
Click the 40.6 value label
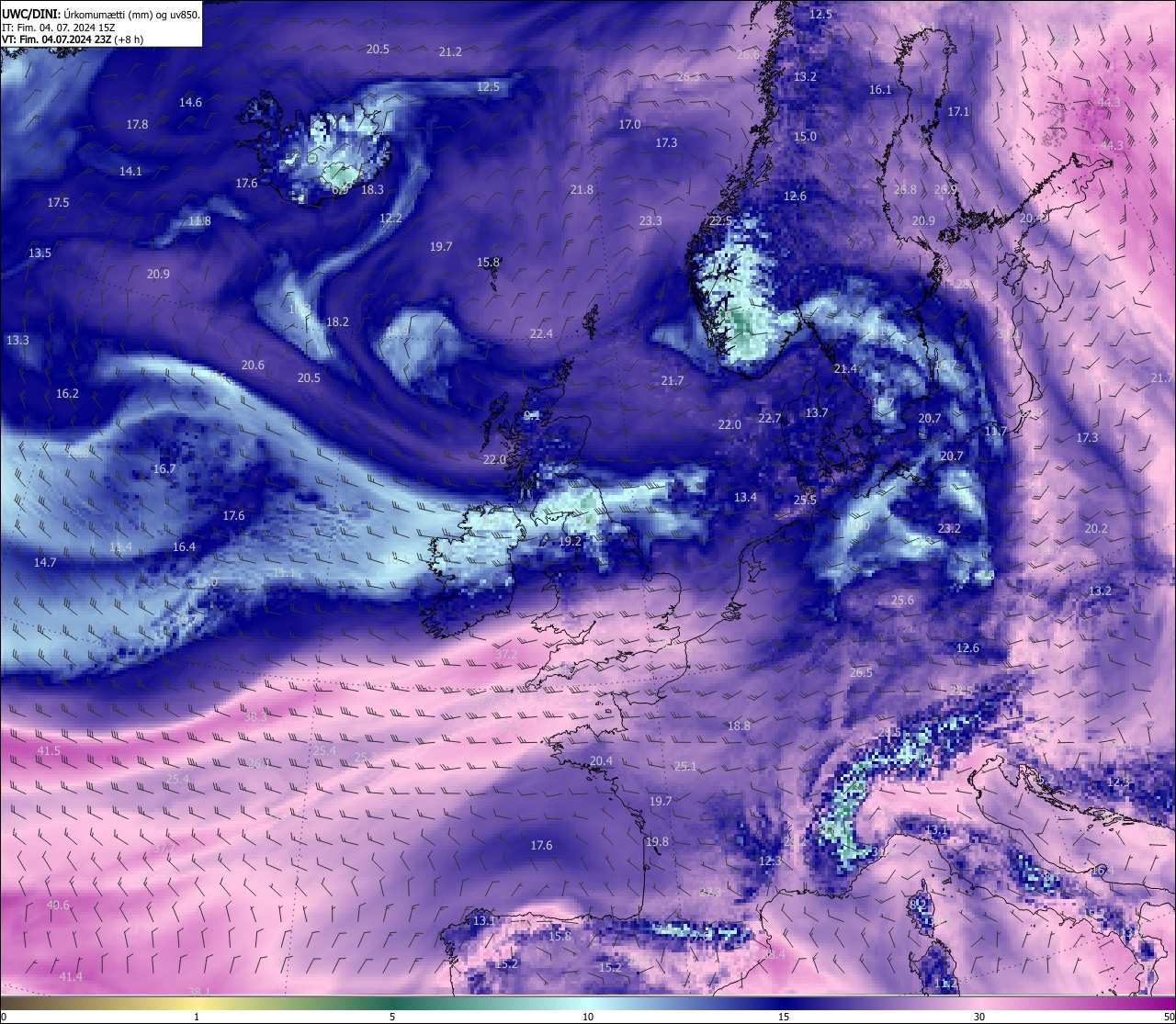tap(58, 906)
